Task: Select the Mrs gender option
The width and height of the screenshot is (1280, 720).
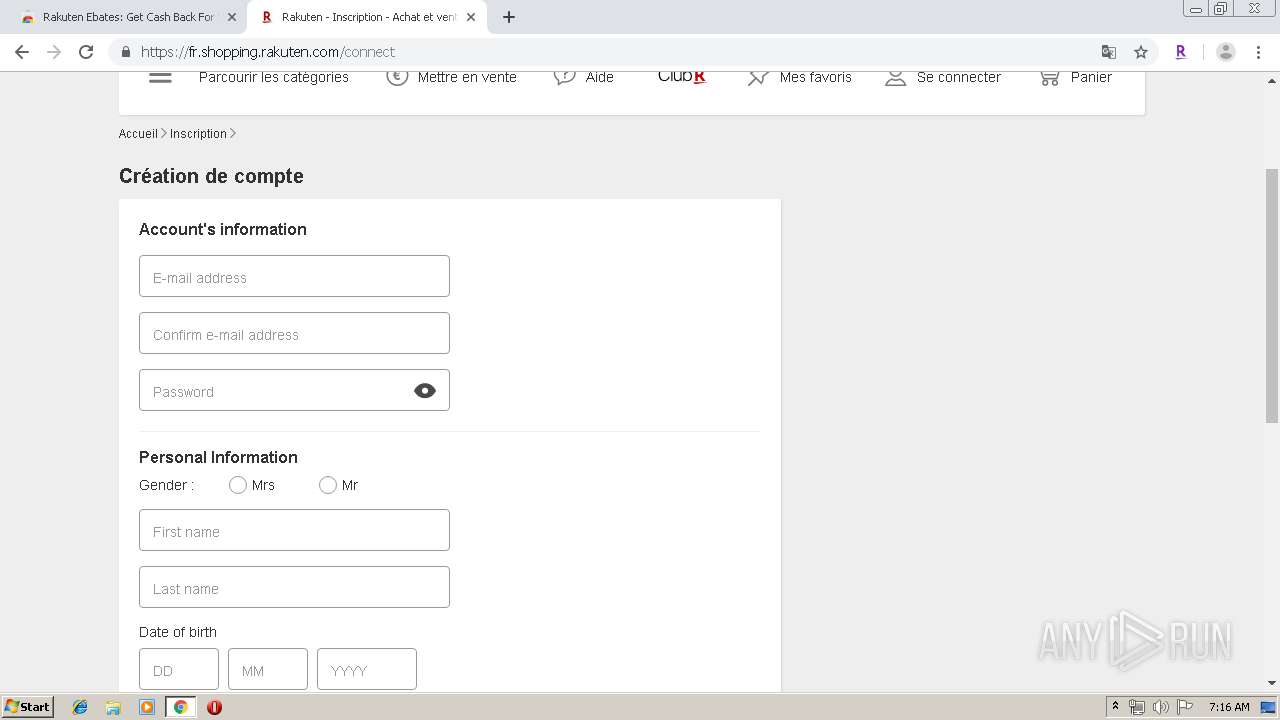Action: click(x=238, y=485)
